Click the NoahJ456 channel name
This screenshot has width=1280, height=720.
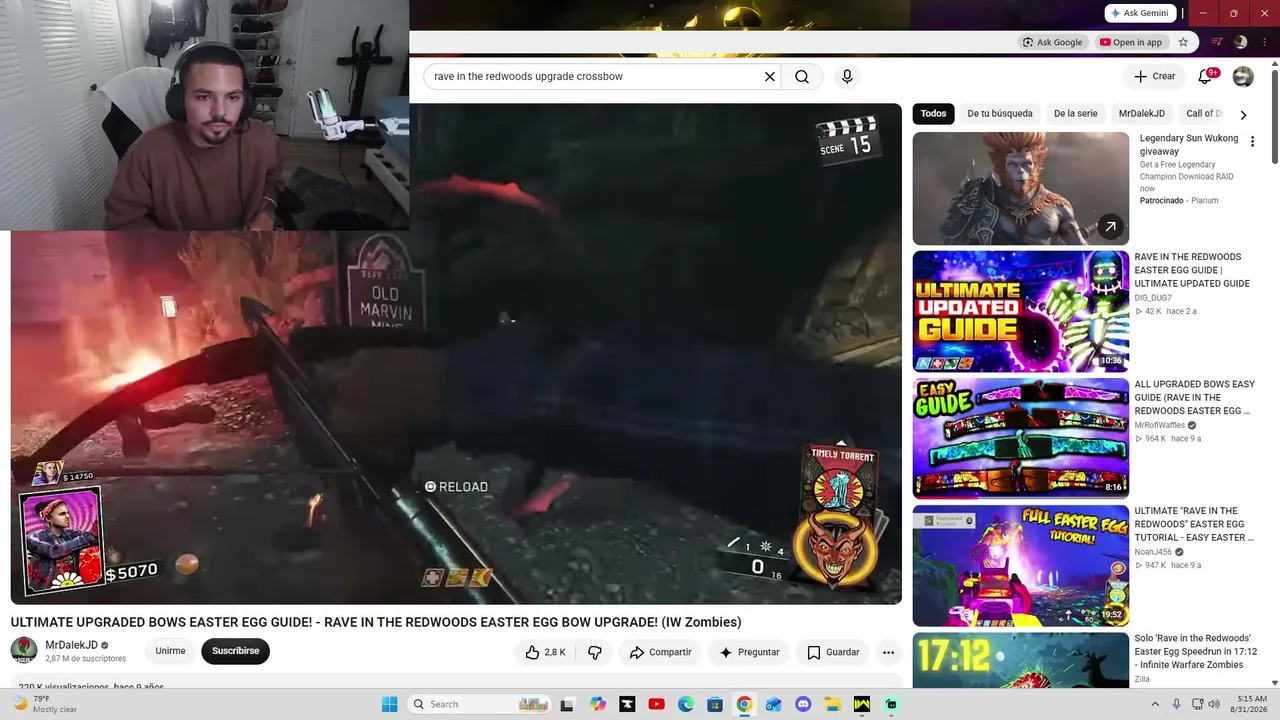(x=1153, y=552)
